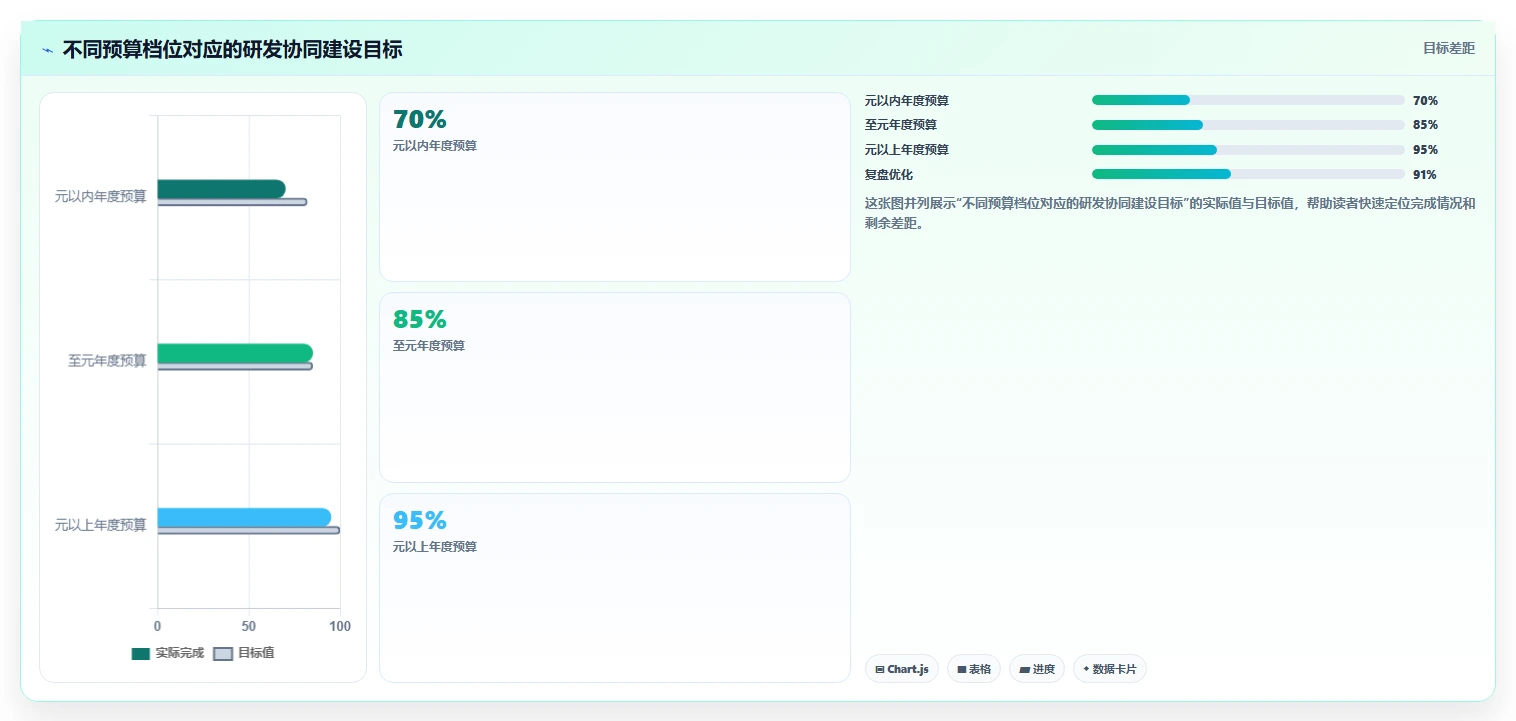Click the 目标值 legend label
This screenshot has height=721, width=1516.
pos(256,653)
